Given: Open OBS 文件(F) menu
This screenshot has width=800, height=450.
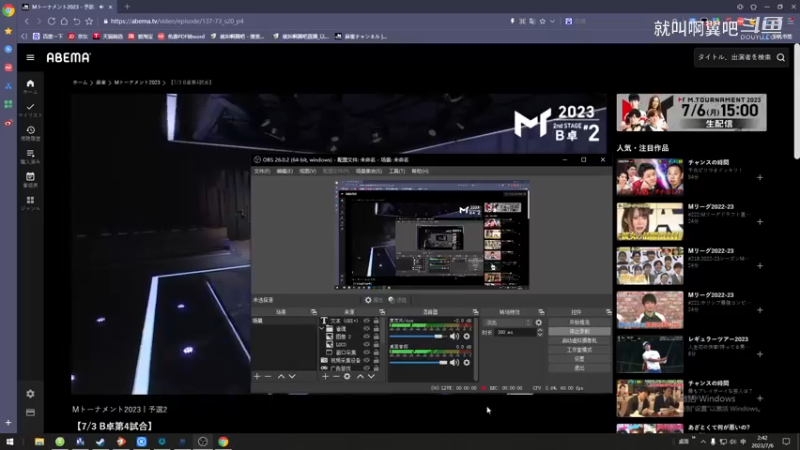Looking at the screenshot, I should [262, 171].
